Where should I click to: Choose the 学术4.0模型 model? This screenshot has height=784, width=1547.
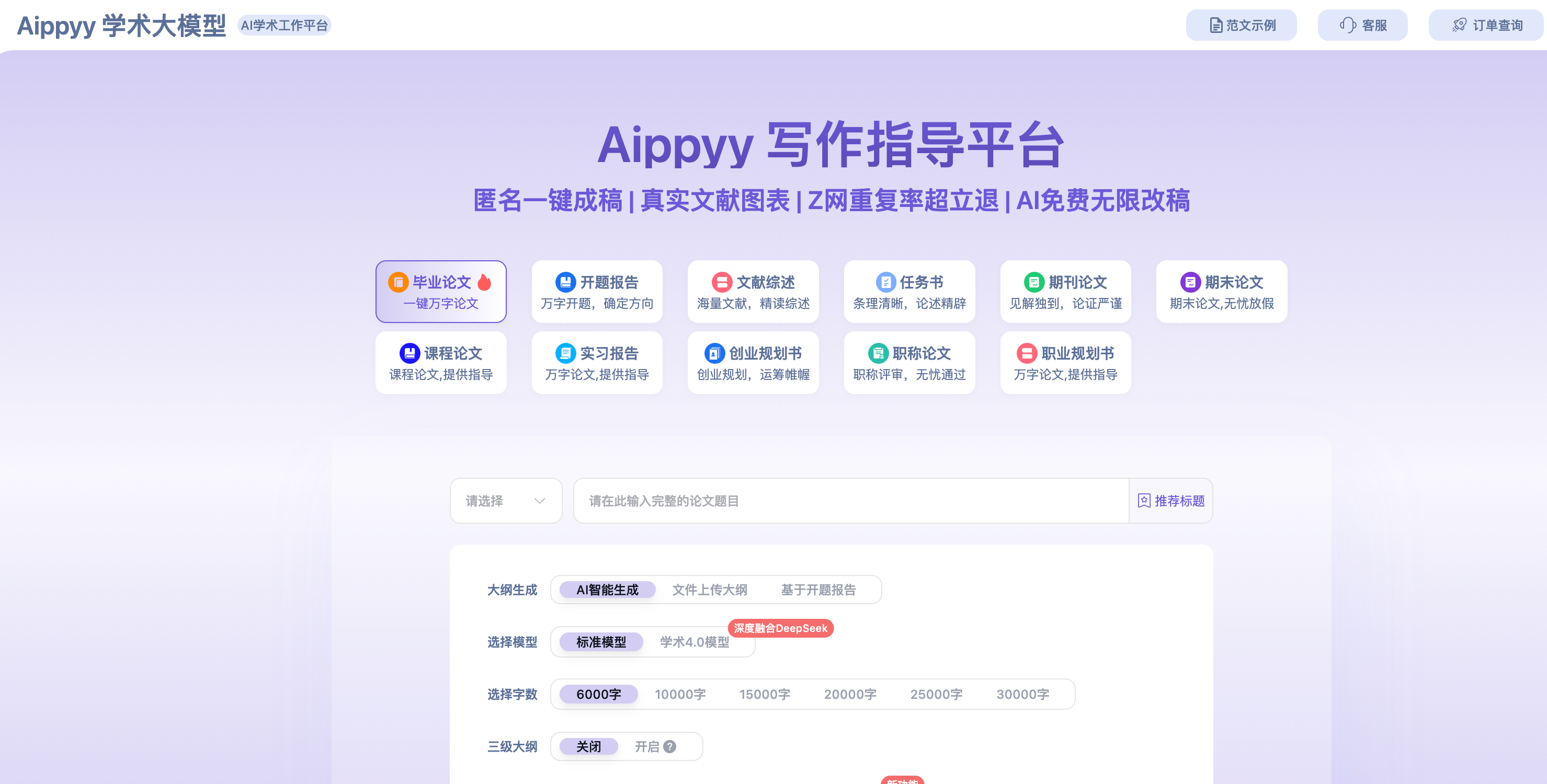coord(694,642)
